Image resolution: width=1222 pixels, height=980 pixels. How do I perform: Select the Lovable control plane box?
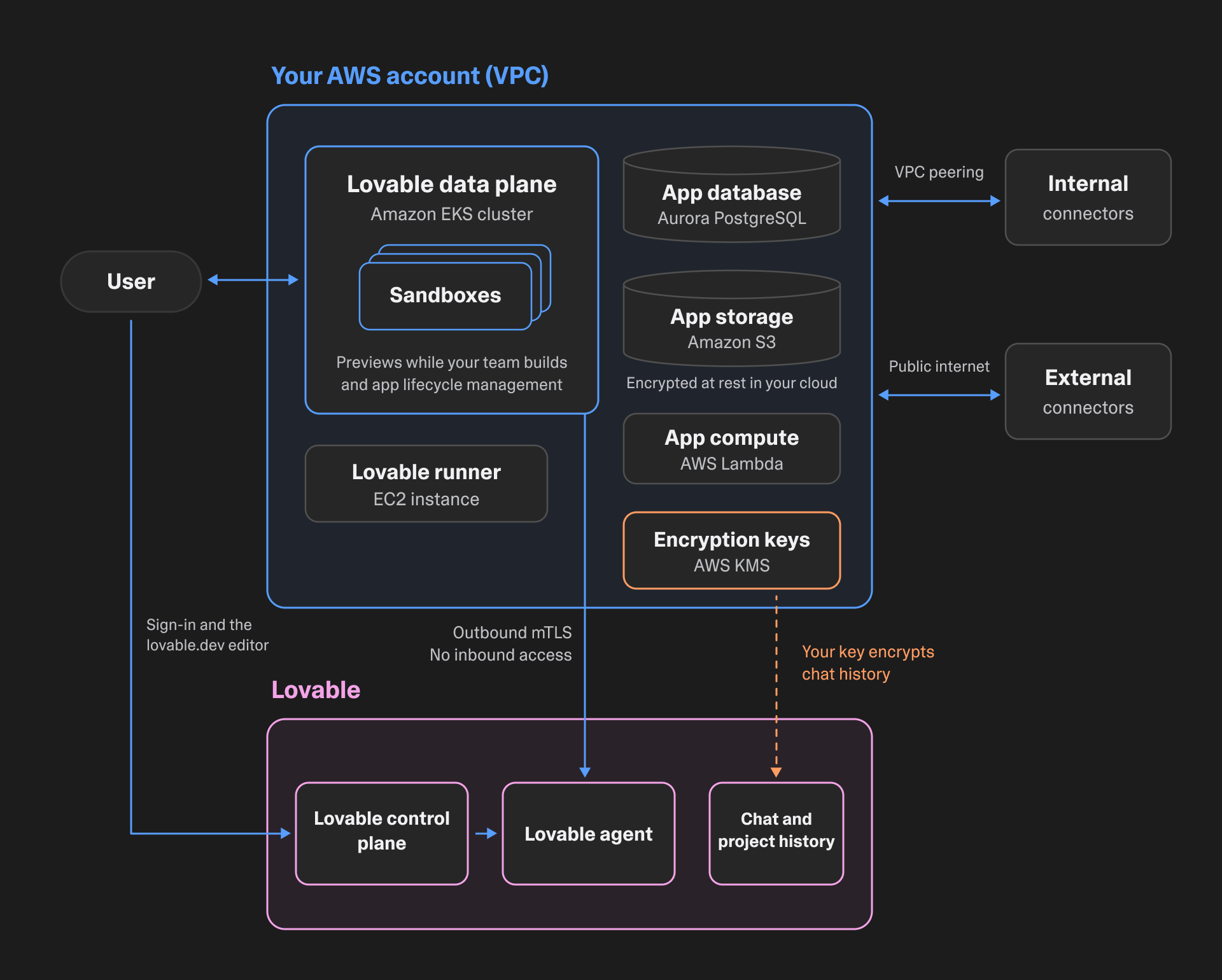tap(382, 834)
